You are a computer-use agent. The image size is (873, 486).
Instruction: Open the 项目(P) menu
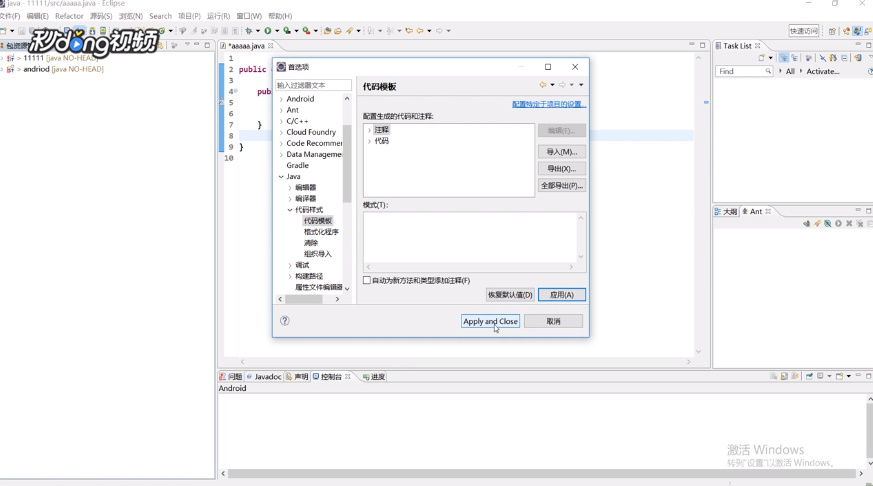(x=189, y=16)
